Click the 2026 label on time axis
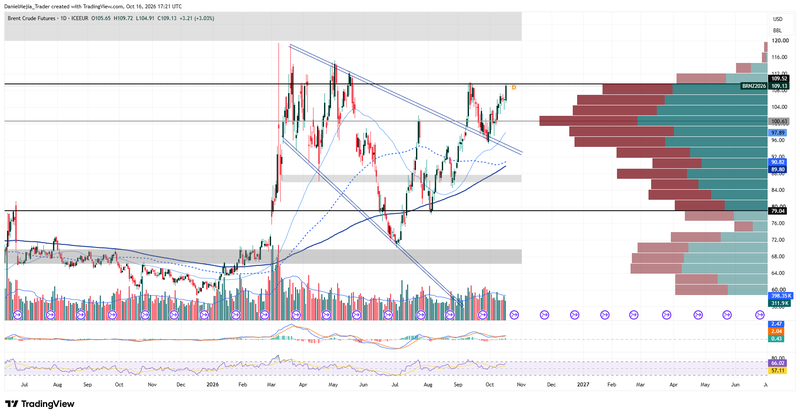This screenshot has width=800, height=417. pyautogui.click(x=213, y=384)
